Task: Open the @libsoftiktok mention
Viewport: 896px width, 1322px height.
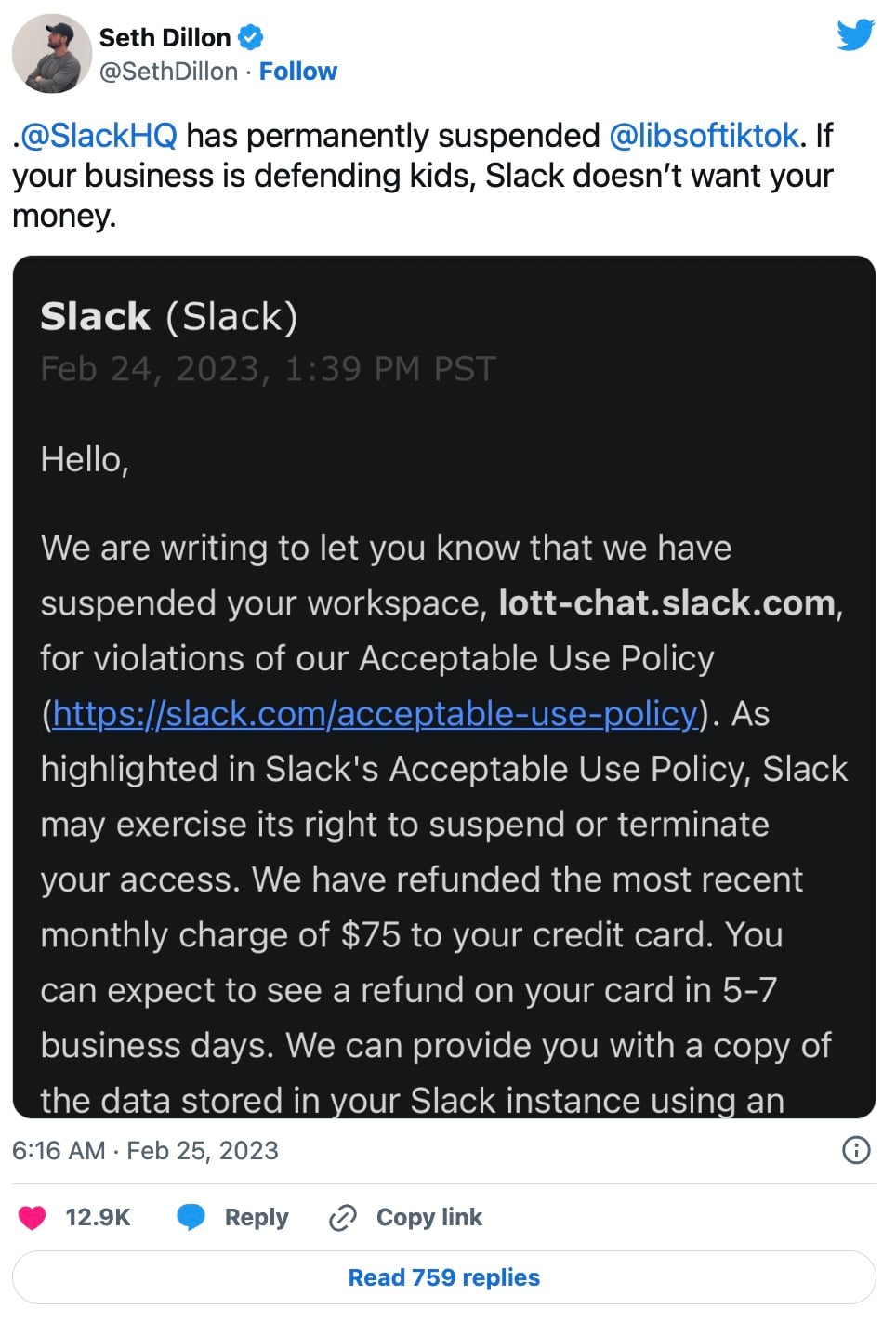Action: (704, 136)
